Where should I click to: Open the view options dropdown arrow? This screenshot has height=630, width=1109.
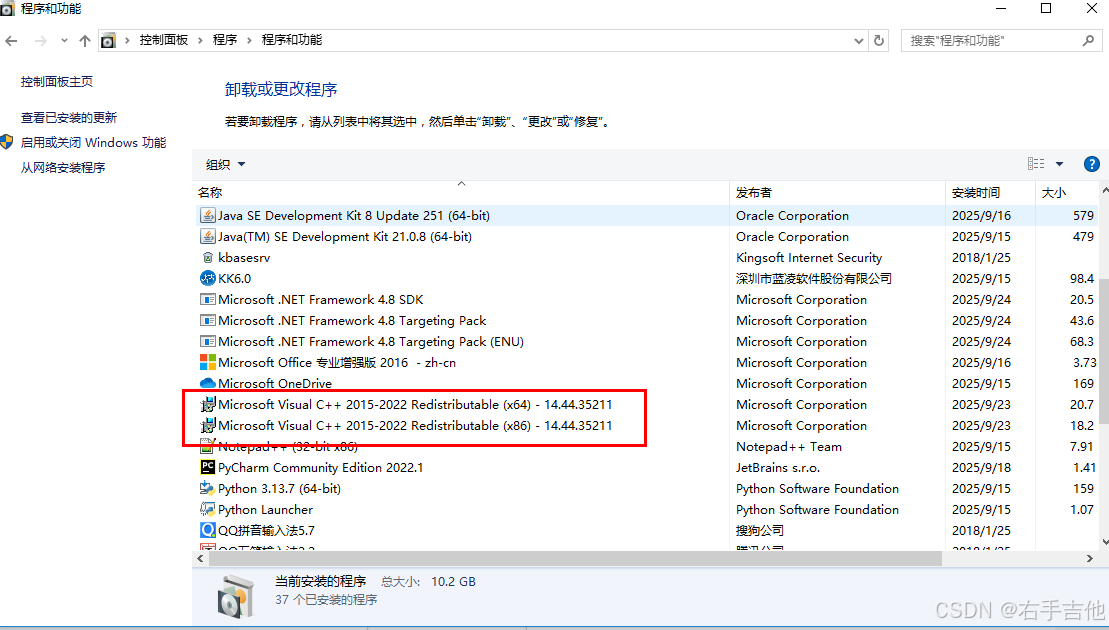(1059, 164)
